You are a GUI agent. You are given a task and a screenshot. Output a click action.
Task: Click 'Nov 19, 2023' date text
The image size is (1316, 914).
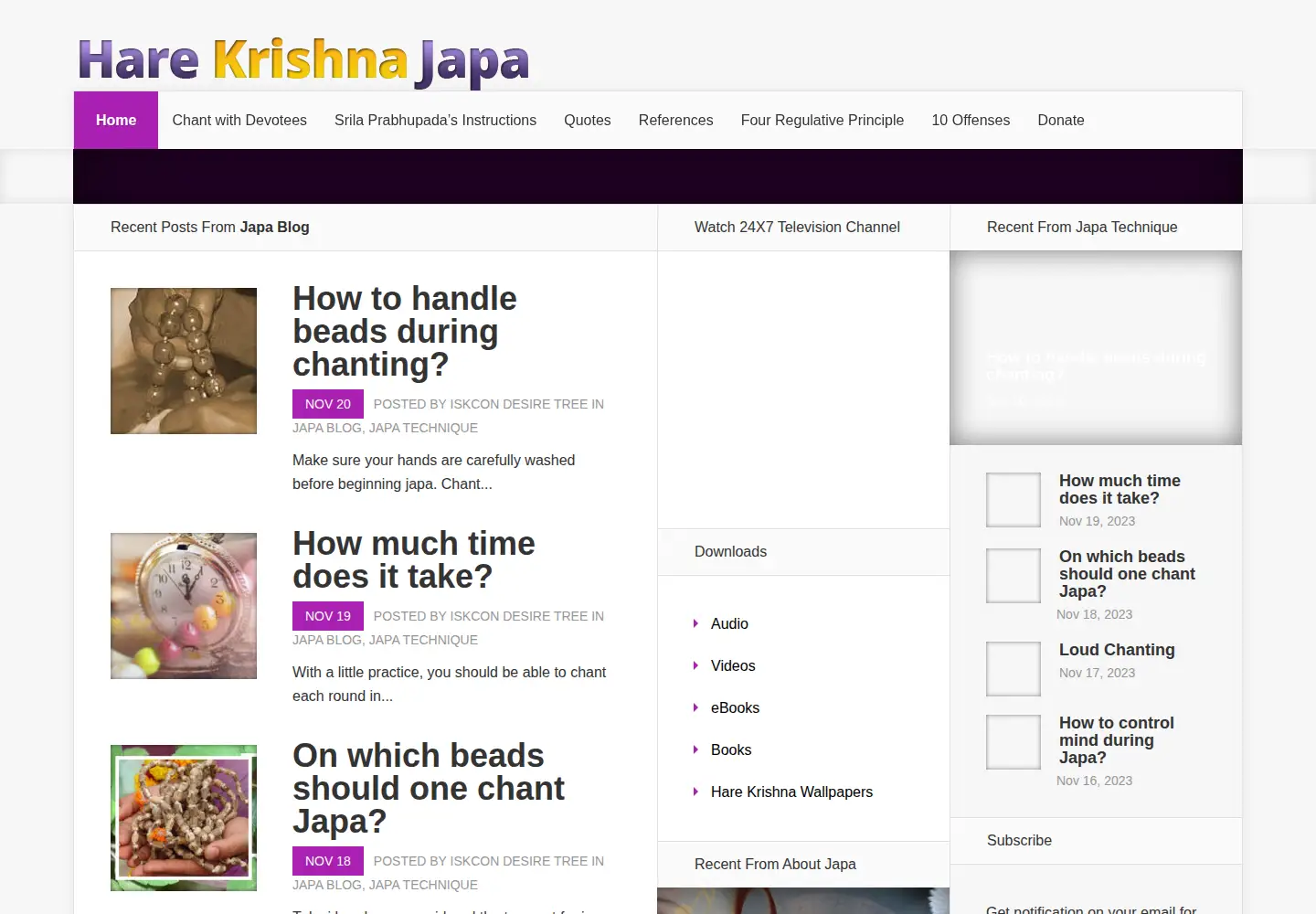pyautogui.click(x=1097, y=521)
